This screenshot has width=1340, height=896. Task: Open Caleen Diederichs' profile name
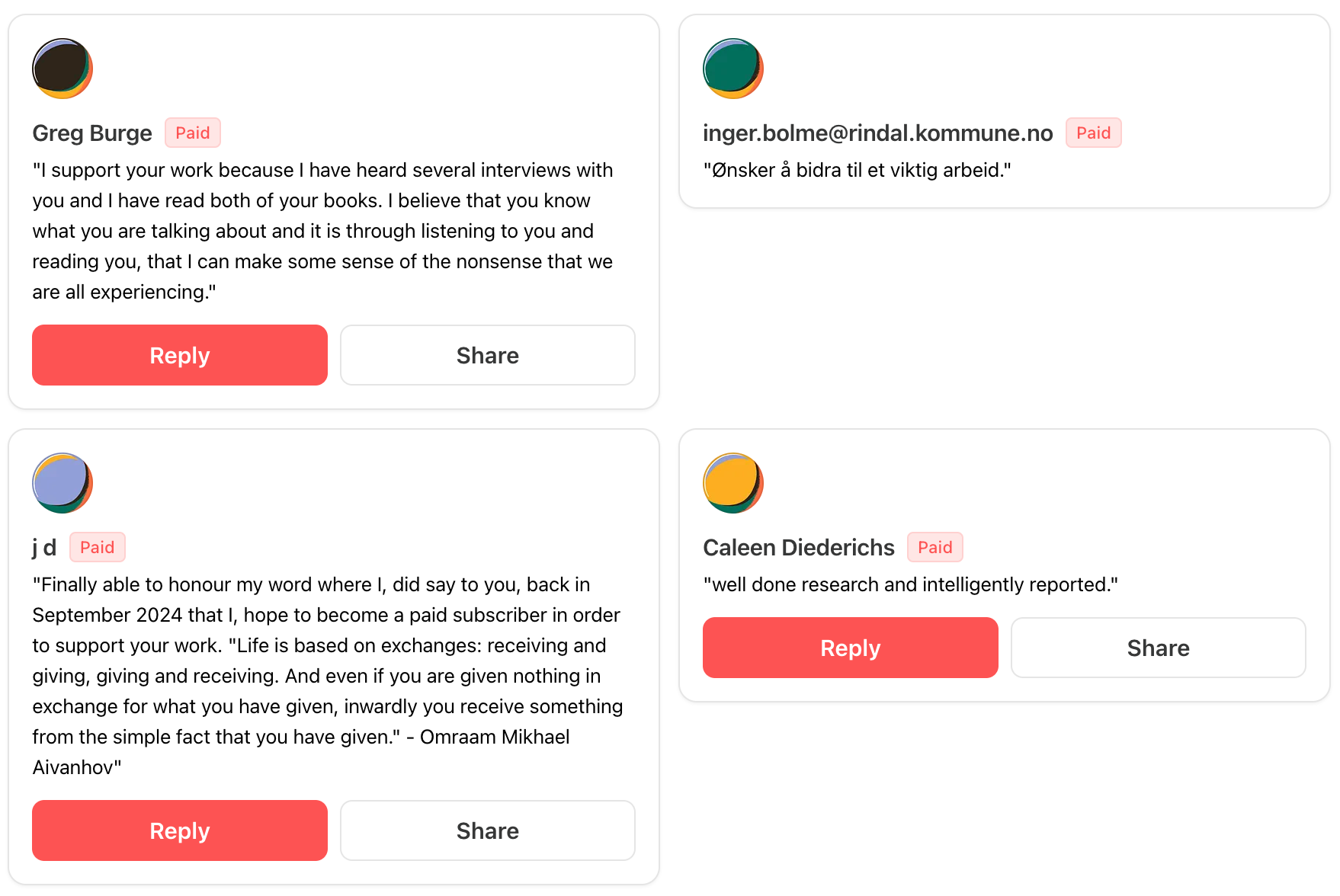click(798, 548)
